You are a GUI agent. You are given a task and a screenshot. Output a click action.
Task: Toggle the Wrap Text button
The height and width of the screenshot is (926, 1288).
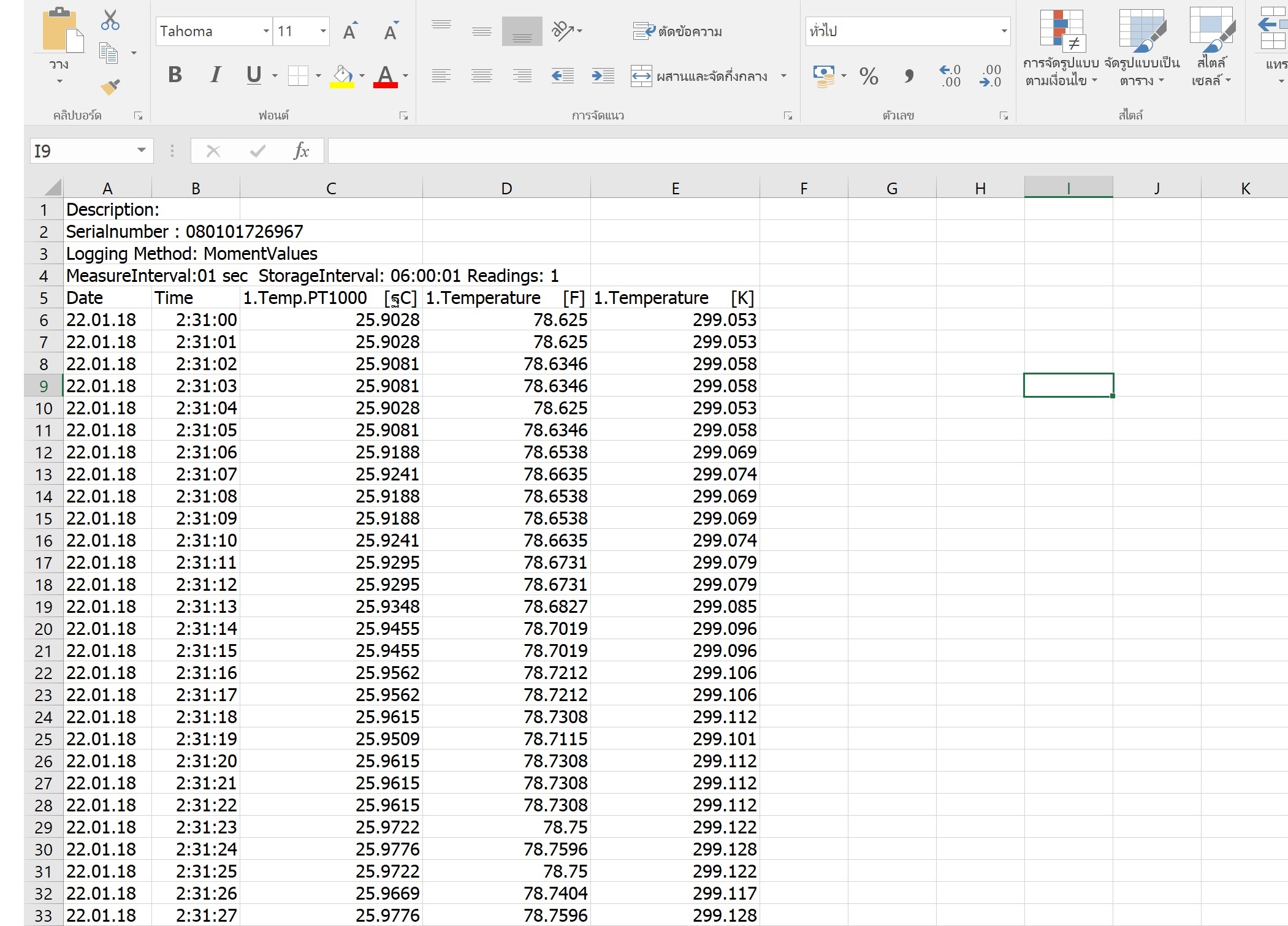coord(677,31)
